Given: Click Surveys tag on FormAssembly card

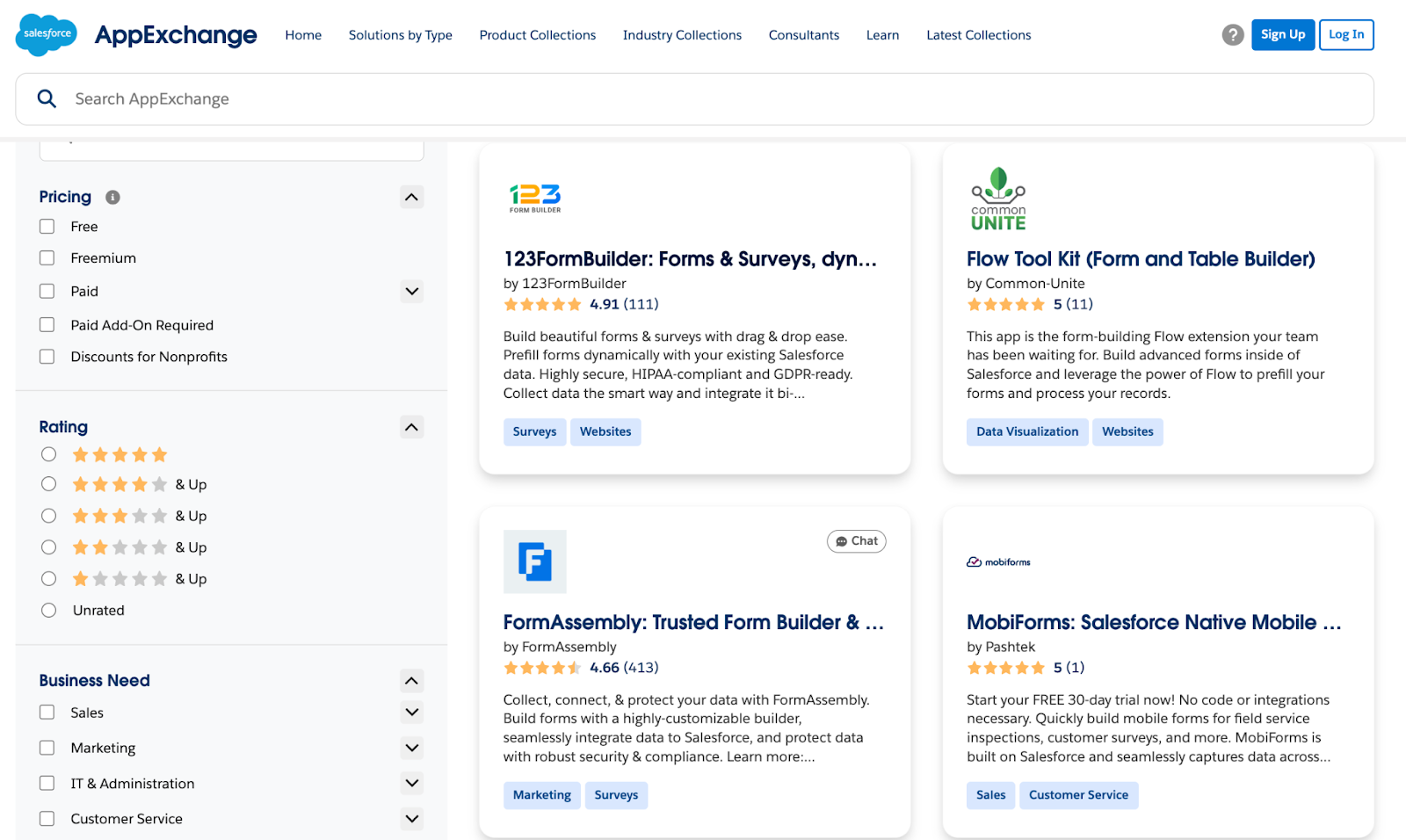Looking at the screenshot, I should pyautogui.click(x=616, y=795).
